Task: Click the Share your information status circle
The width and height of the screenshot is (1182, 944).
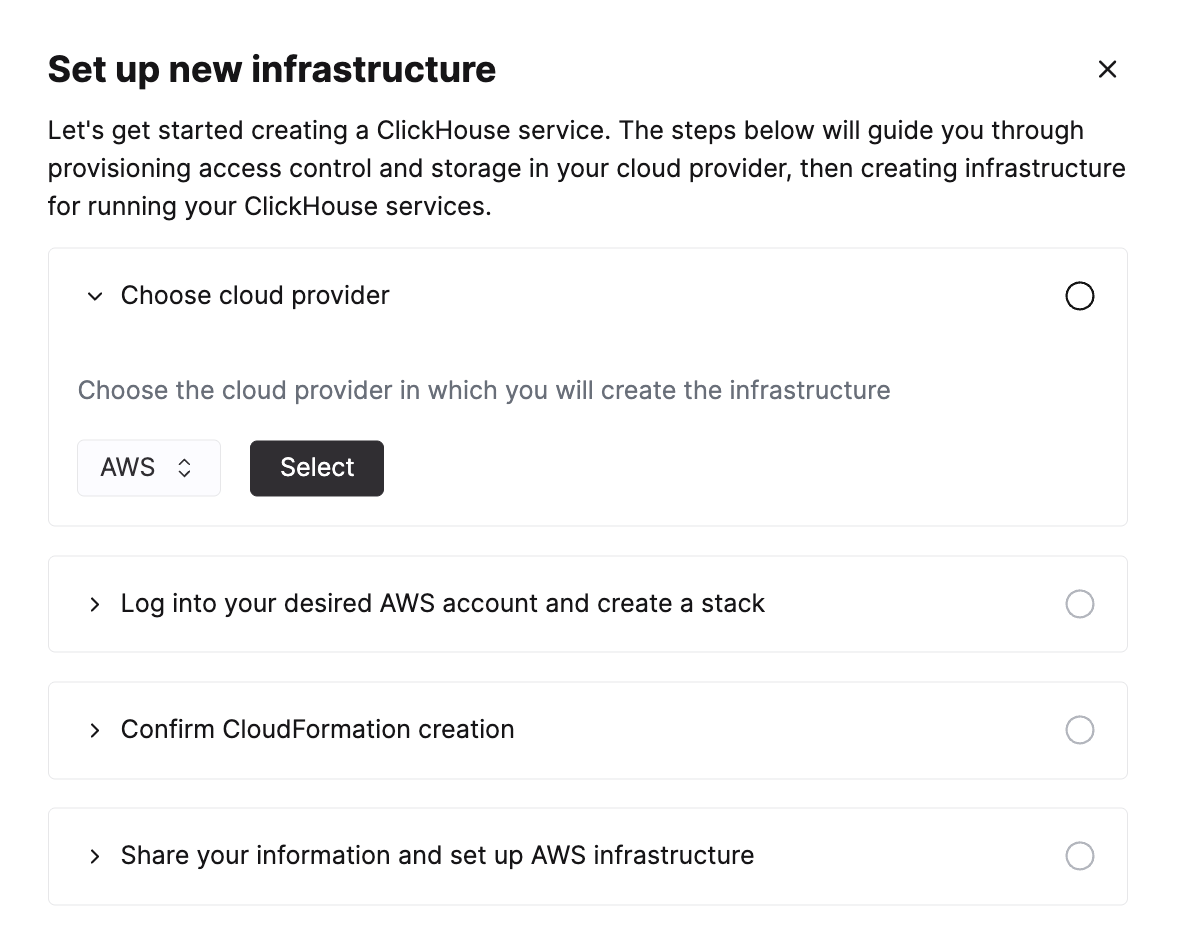Action: [x=1079, y=856]
